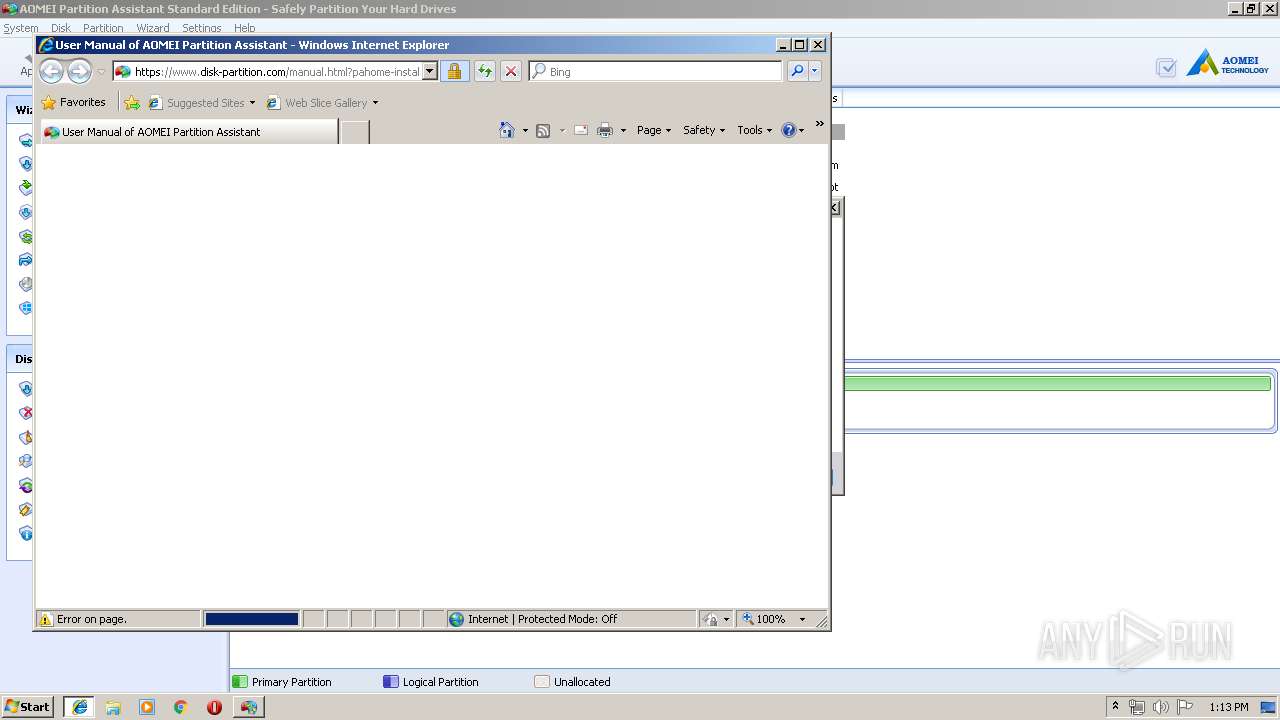This screenshot has width=1280, height=720.
Task: Open the recent pages dropdown beside Forward
Action: [101, 72]
